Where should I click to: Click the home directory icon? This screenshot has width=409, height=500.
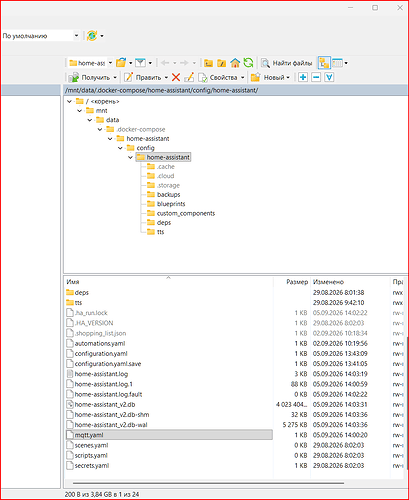(x=235, y=63)
